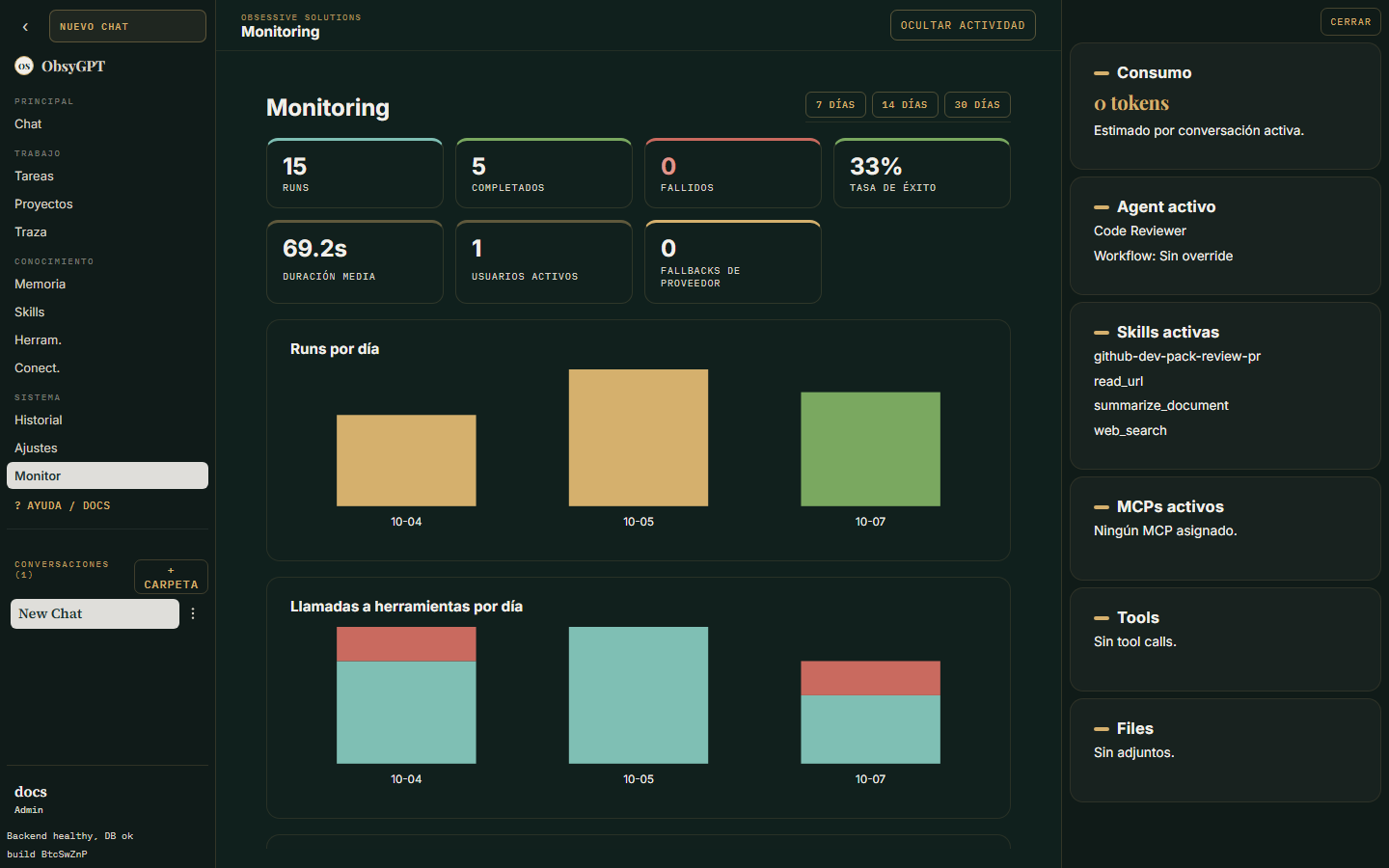Open Chat in the sidebar
The height and width of the screenshot is (868, 1389).
tap(107, 124)
